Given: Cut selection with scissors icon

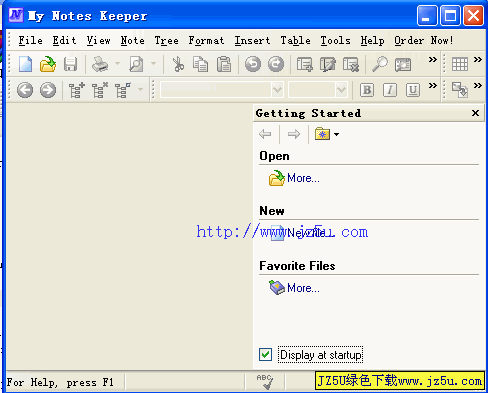Looking at the screenshot, I should (178, 64).
